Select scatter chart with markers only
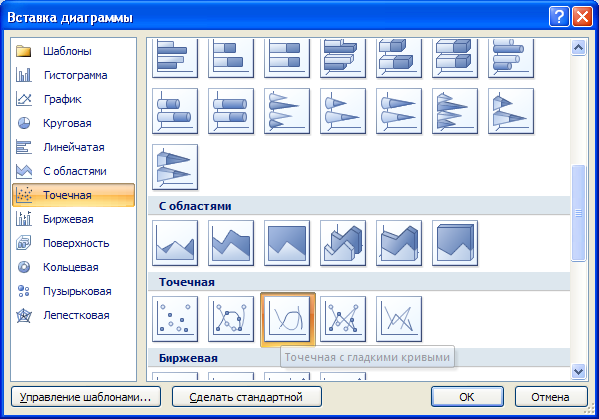 pyautogui.click(x=175, y=319)
